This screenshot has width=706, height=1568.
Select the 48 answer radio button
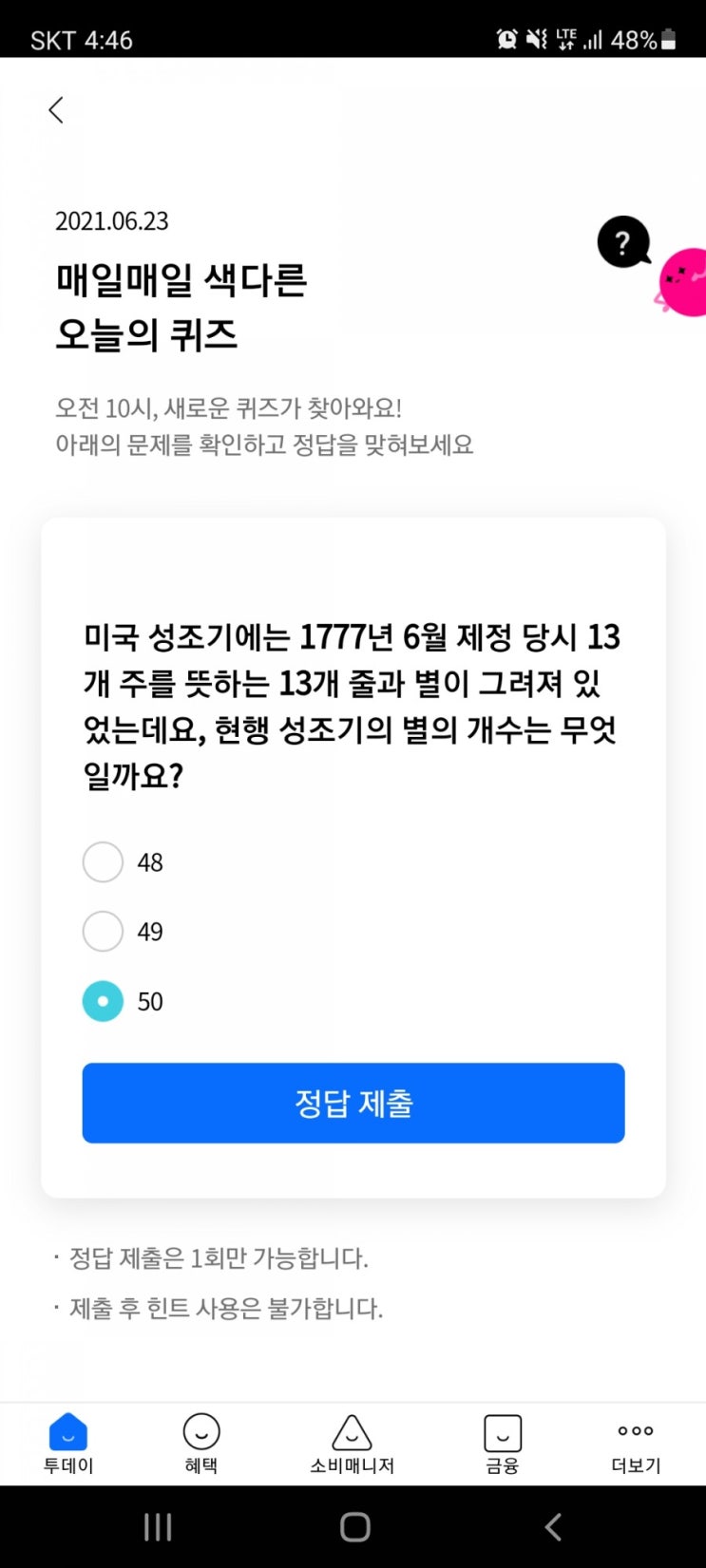pyautogui.click(x=103, y=862)
